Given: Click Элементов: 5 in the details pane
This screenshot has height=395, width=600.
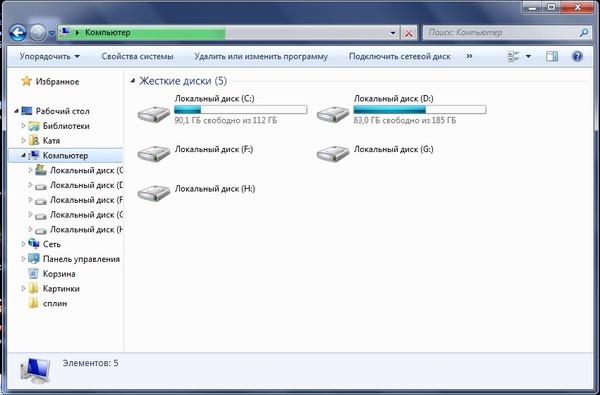Looking at the screenshot, I should coord(91,363).
